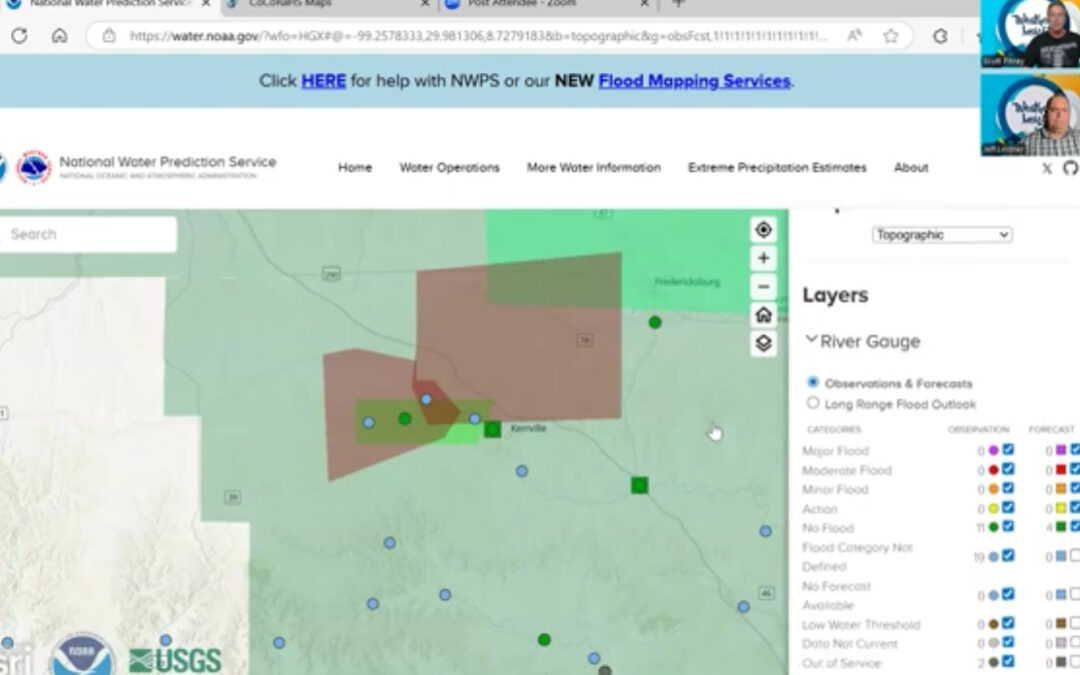
Task: Zoom out with the map minus button
Action: pyautogui.click(x=763, y=287)
